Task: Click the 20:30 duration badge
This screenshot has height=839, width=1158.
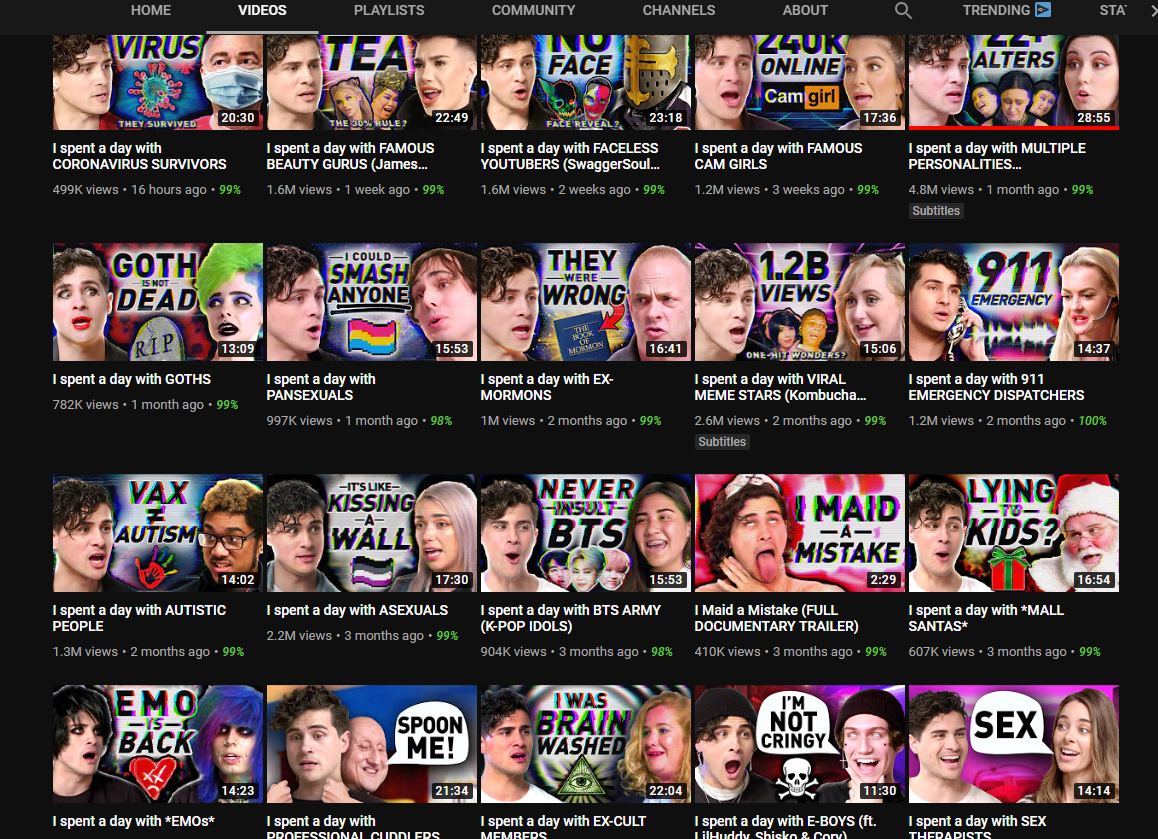Action: tap(237, 117)
